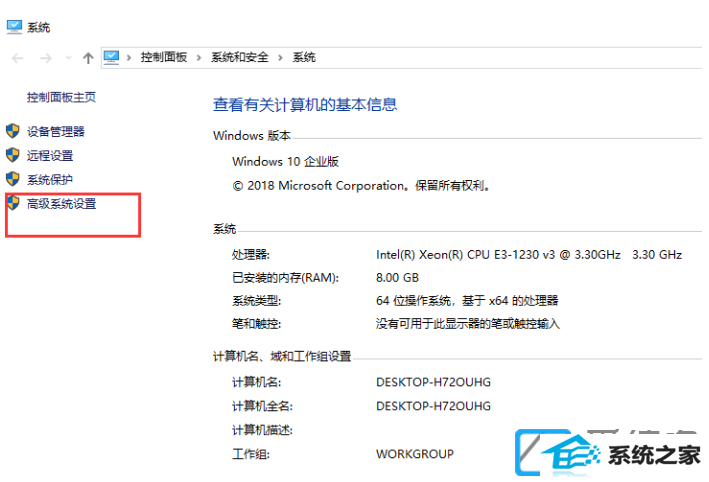
Task: Open 控制面板 breadcrumb
Action: pos(164,57)
